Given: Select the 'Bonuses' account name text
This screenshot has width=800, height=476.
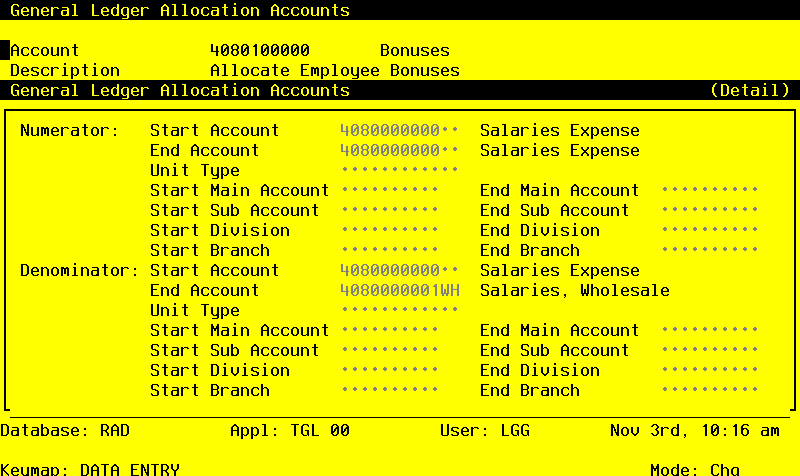Looking at the screenshot, I should point(415,51).
